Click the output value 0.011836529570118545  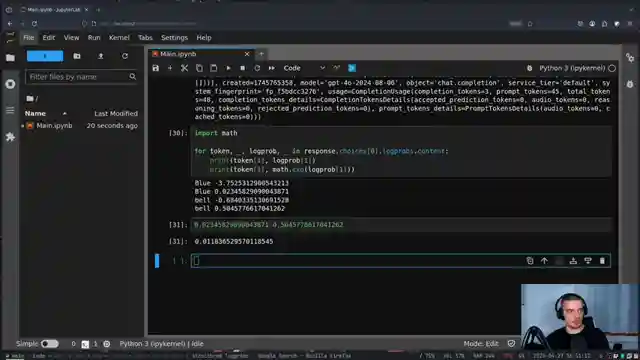[234, 242]
